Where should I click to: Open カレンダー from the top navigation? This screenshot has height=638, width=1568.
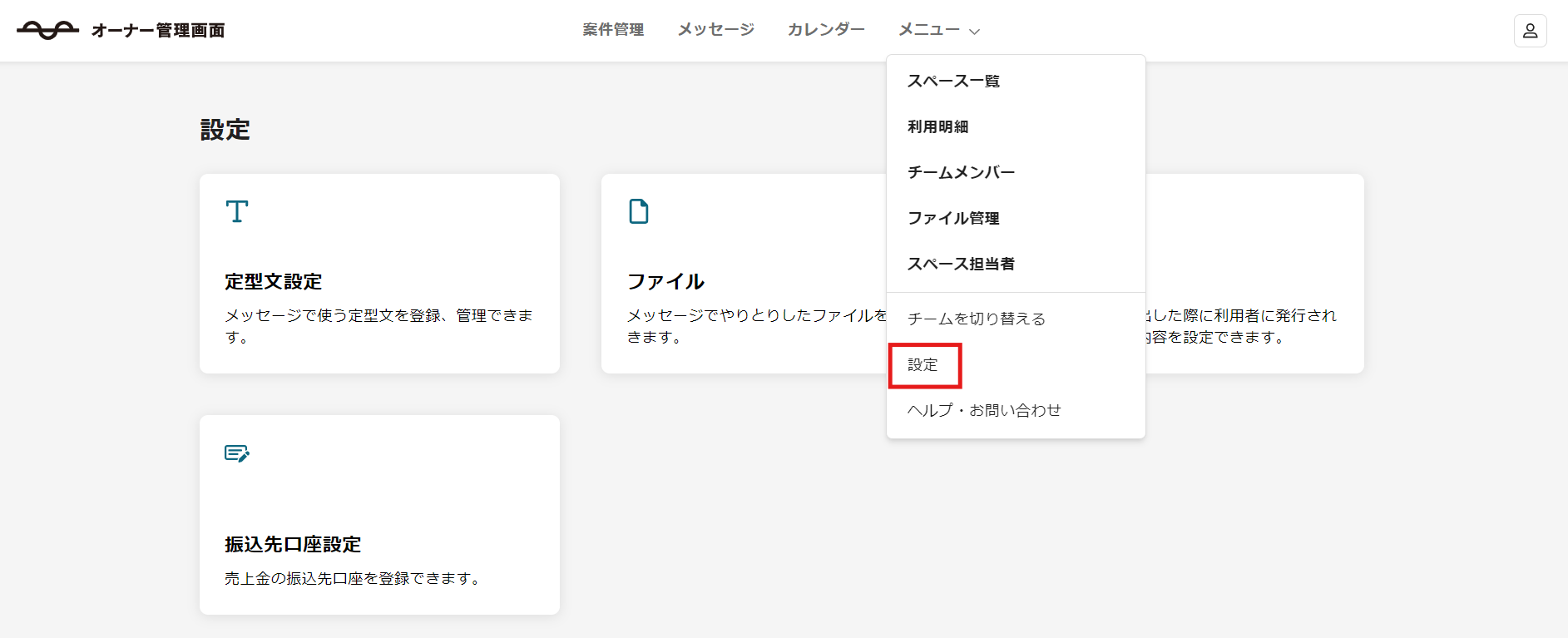click(x=826, y=30)
